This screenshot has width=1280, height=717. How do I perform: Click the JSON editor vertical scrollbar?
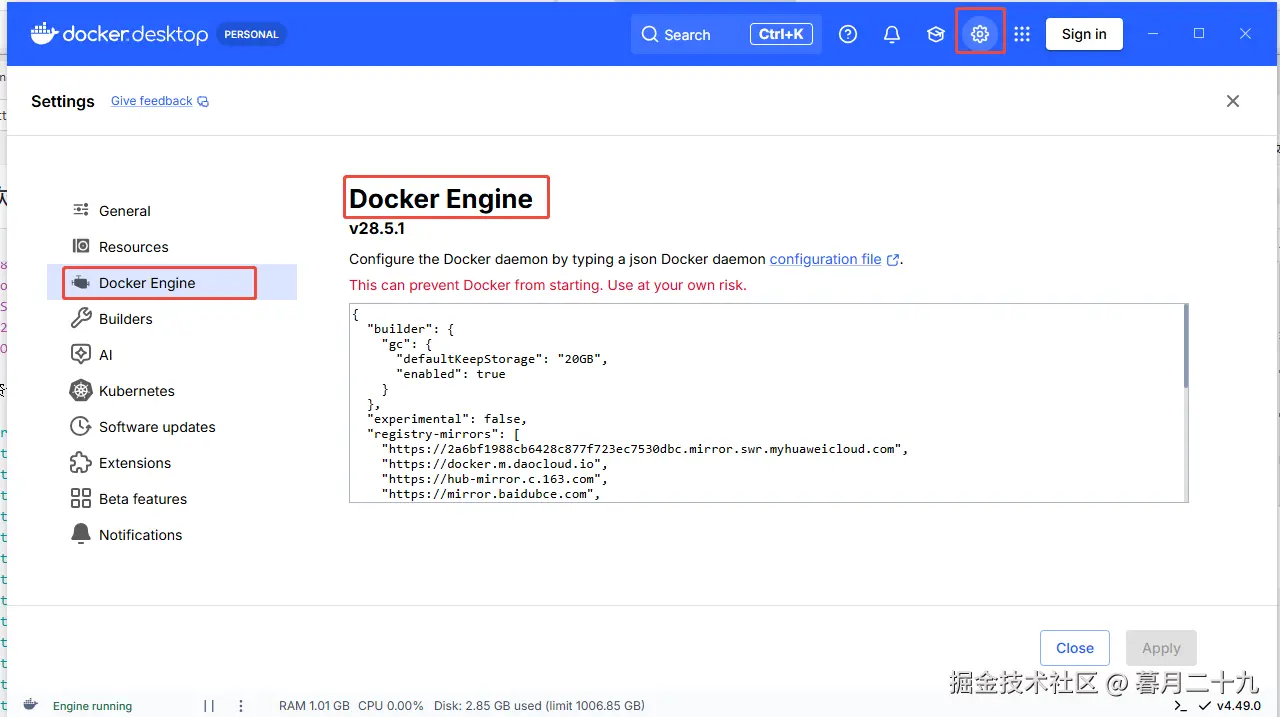(1186, 346)
